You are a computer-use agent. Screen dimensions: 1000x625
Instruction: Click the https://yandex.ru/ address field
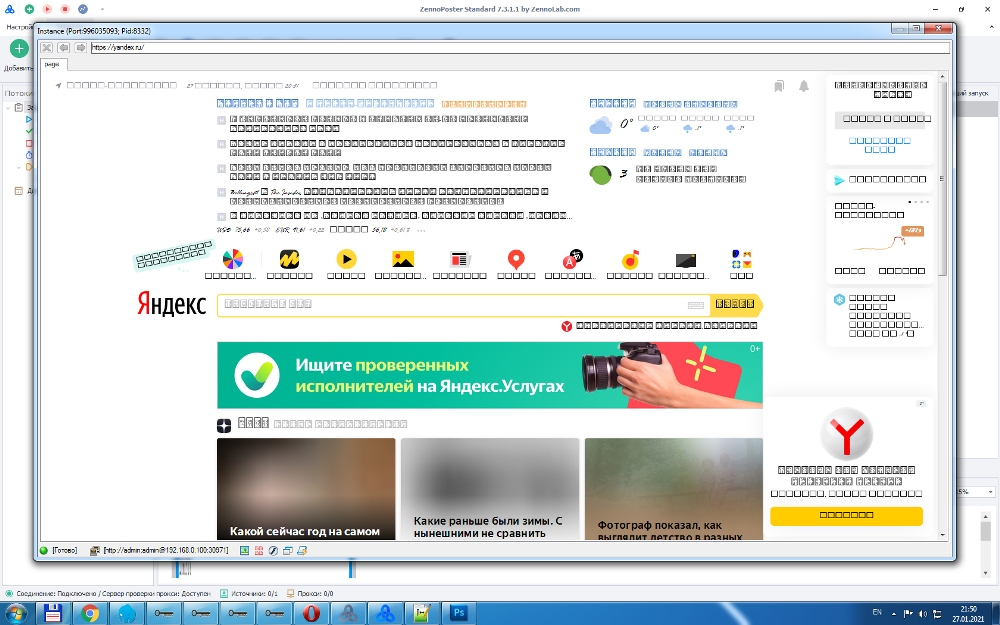520,47
